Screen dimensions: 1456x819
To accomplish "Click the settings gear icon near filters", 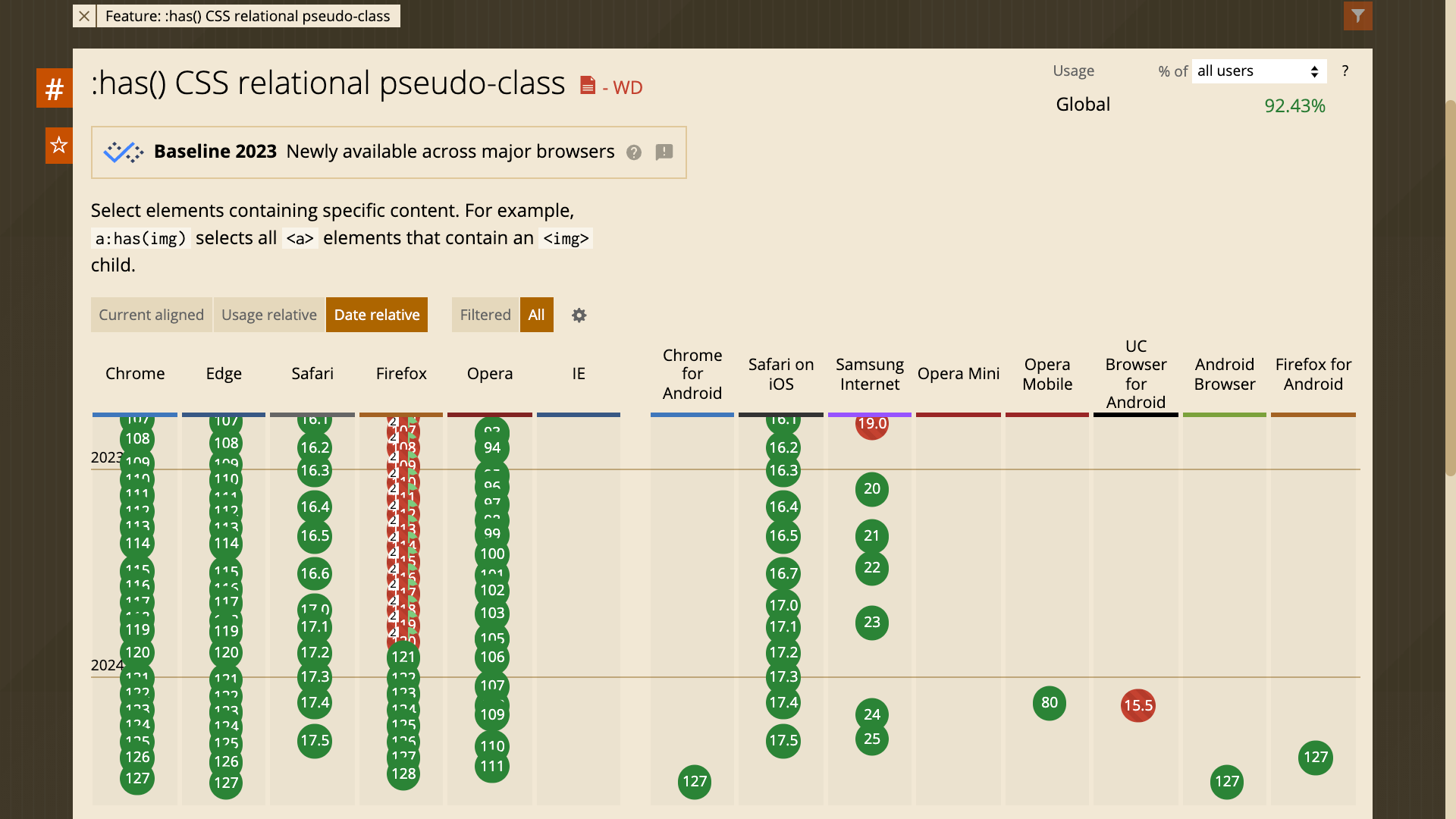I will pos(578,315).
